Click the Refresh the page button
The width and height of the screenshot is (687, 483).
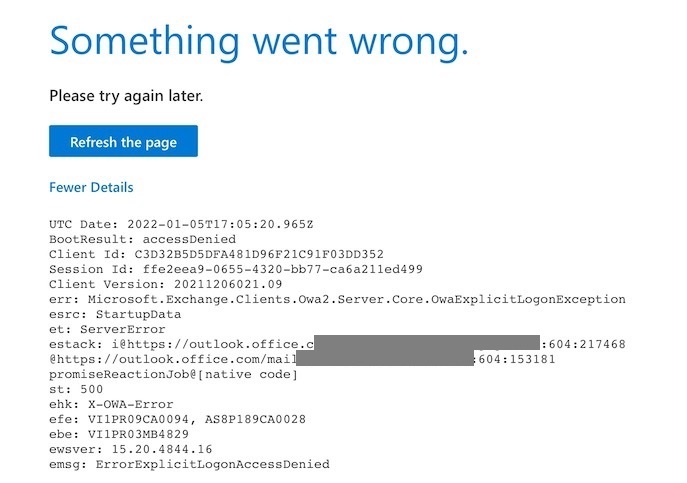coord(123,141)
